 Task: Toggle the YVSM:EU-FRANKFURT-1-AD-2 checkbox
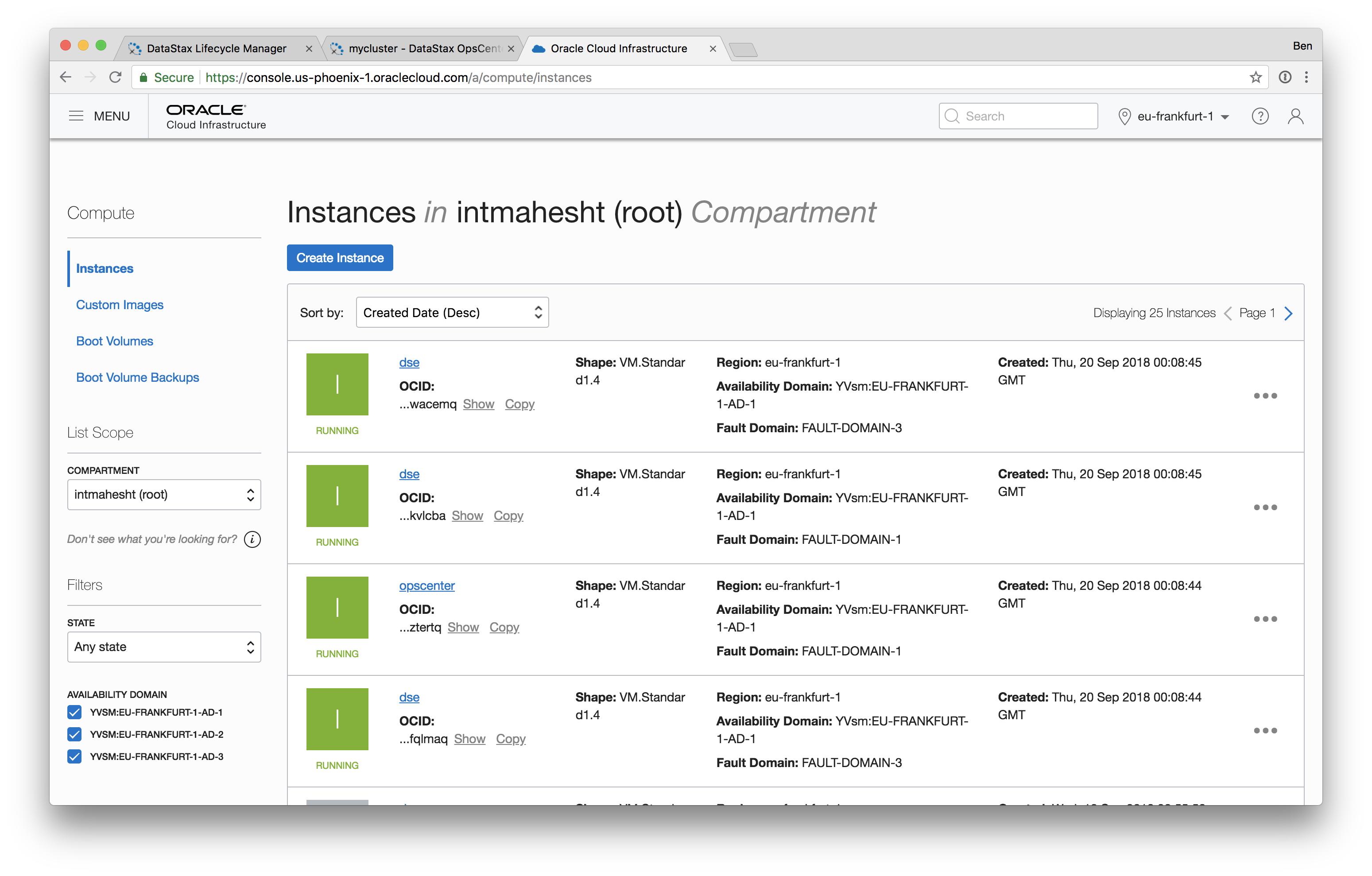[75, 735]
